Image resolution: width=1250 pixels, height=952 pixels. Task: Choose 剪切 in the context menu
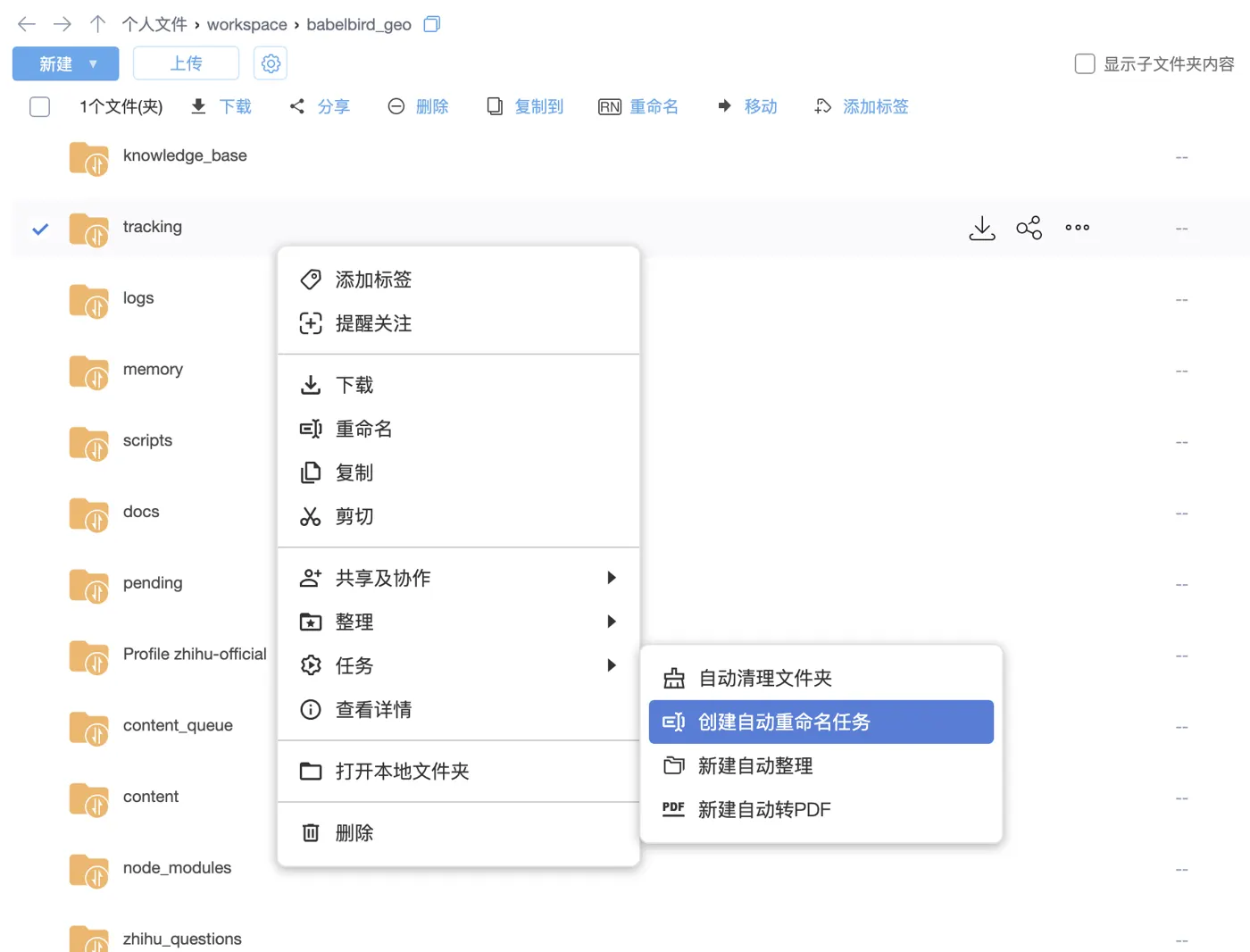click(459, 516)
